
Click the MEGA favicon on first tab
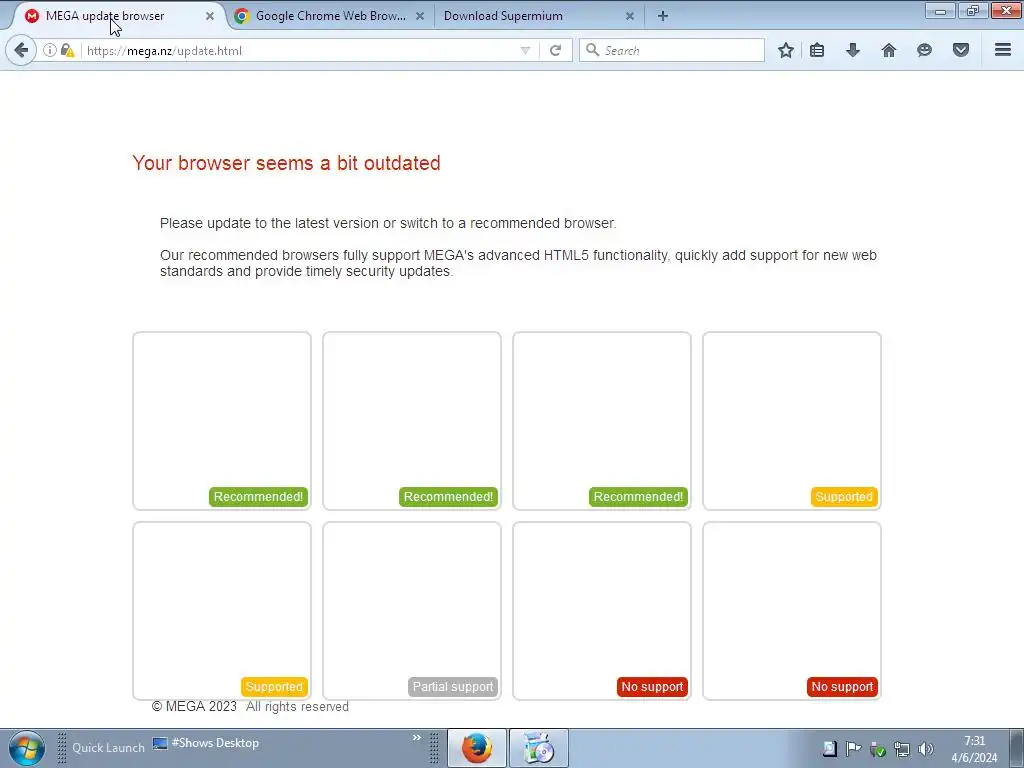click(x=31, y=16)
